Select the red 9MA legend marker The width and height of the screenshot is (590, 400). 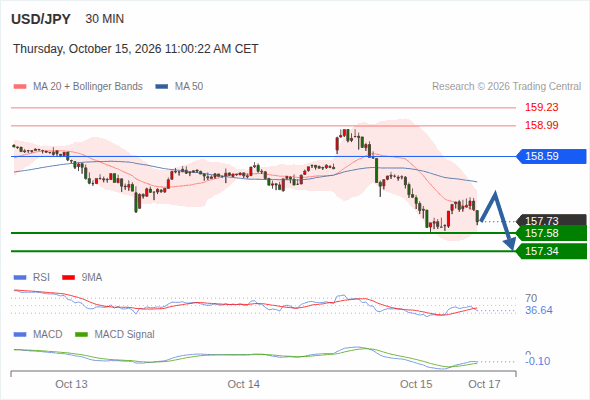point(68,278)
